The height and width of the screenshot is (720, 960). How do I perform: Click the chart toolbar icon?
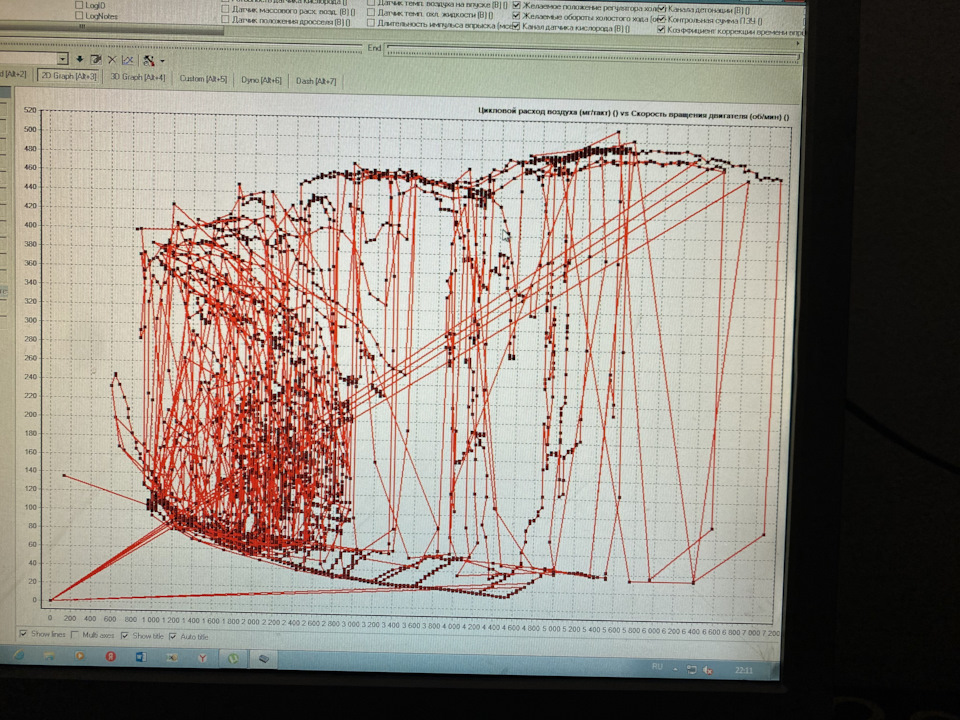(127, 60)
